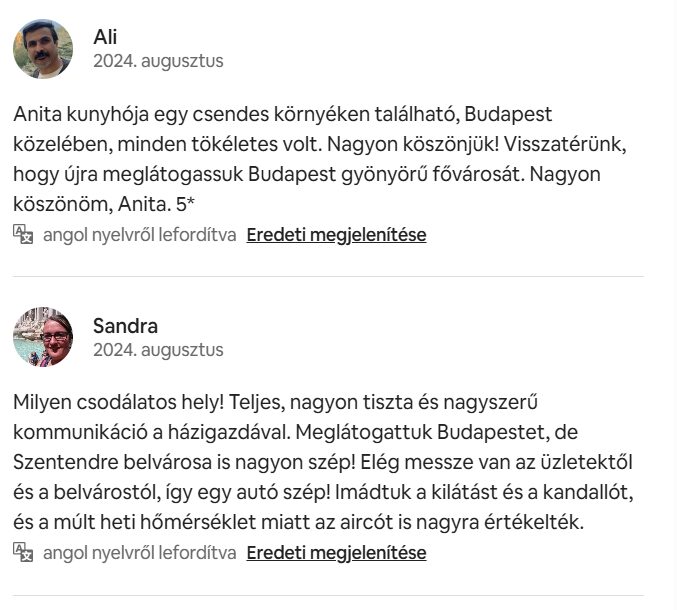The height and width of the screenshot is (610, 677).
Task: Click "angol nyelvről lefordítva" label below Sandra's review
Action: coord(139,552)
